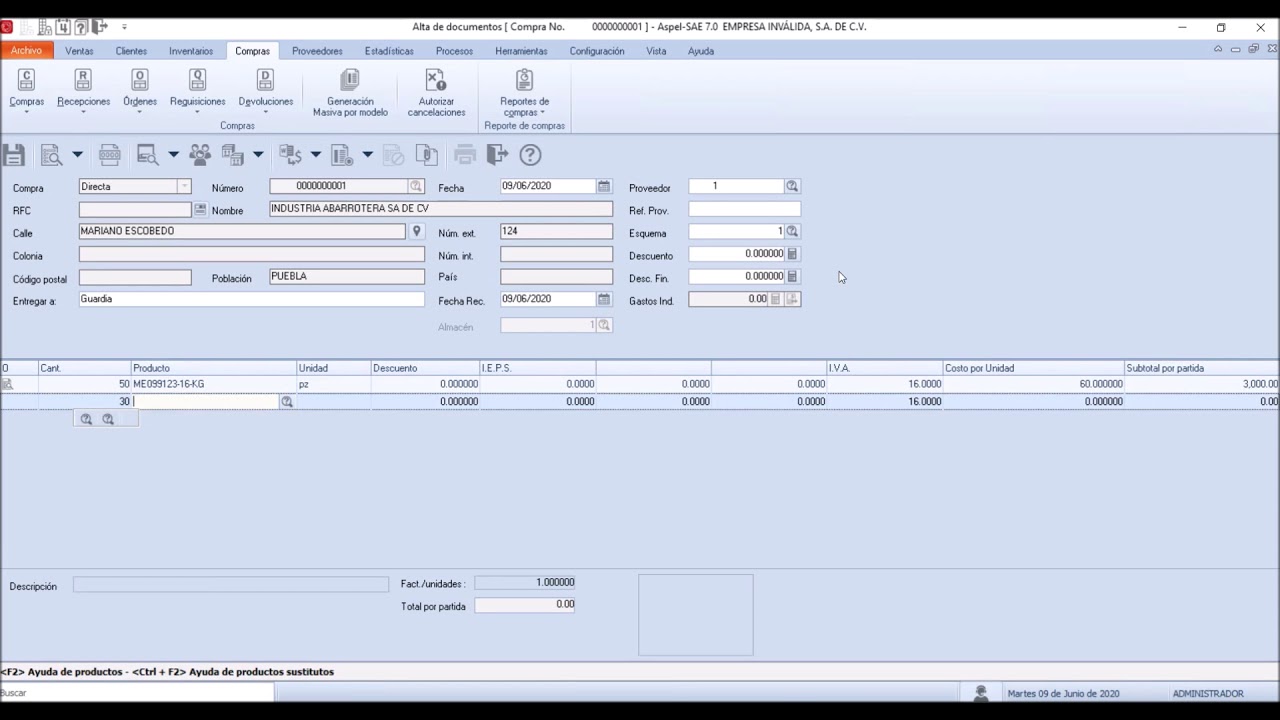Screen dimensions: 1280x720
Task: Click the Buscar search box in the status bar
Action: point(137,693)
